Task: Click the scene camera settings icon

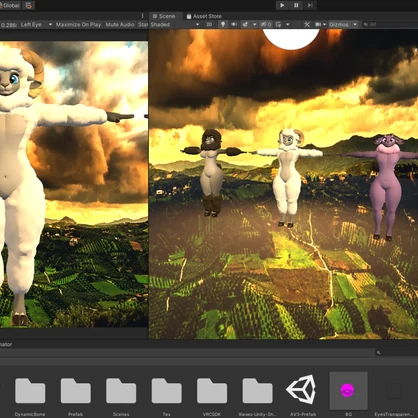Action: tap(318, 24)
